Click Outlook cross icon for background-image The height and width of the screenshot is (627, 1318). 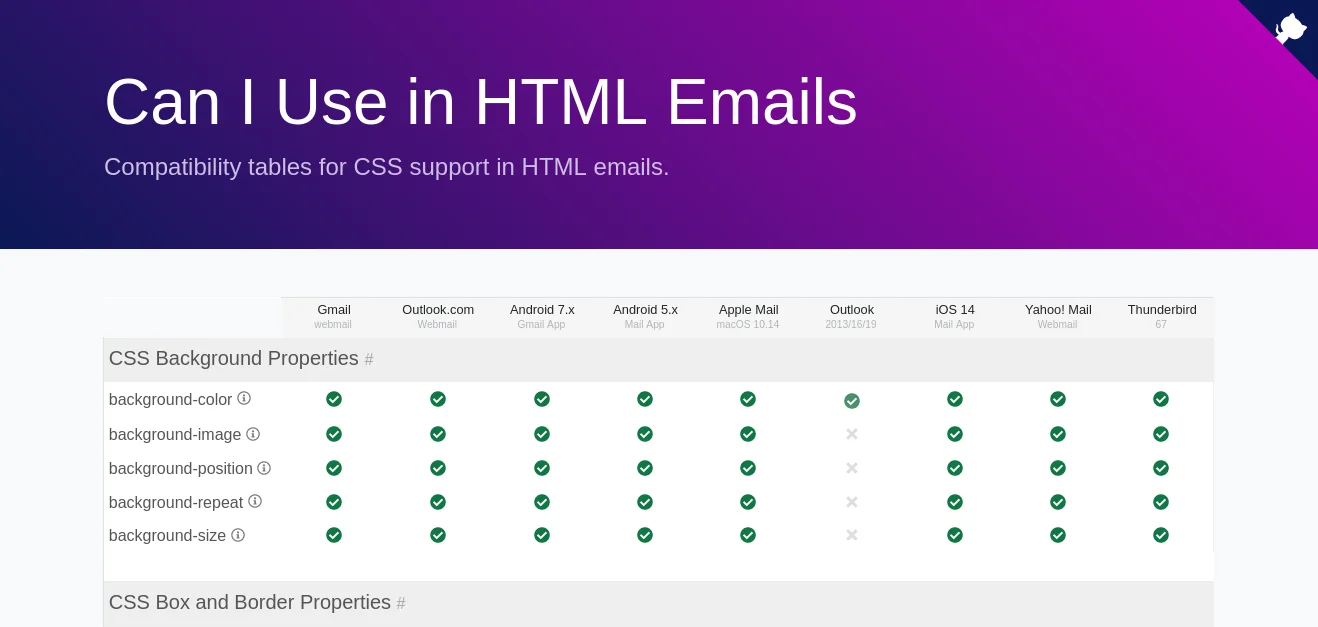852,434
